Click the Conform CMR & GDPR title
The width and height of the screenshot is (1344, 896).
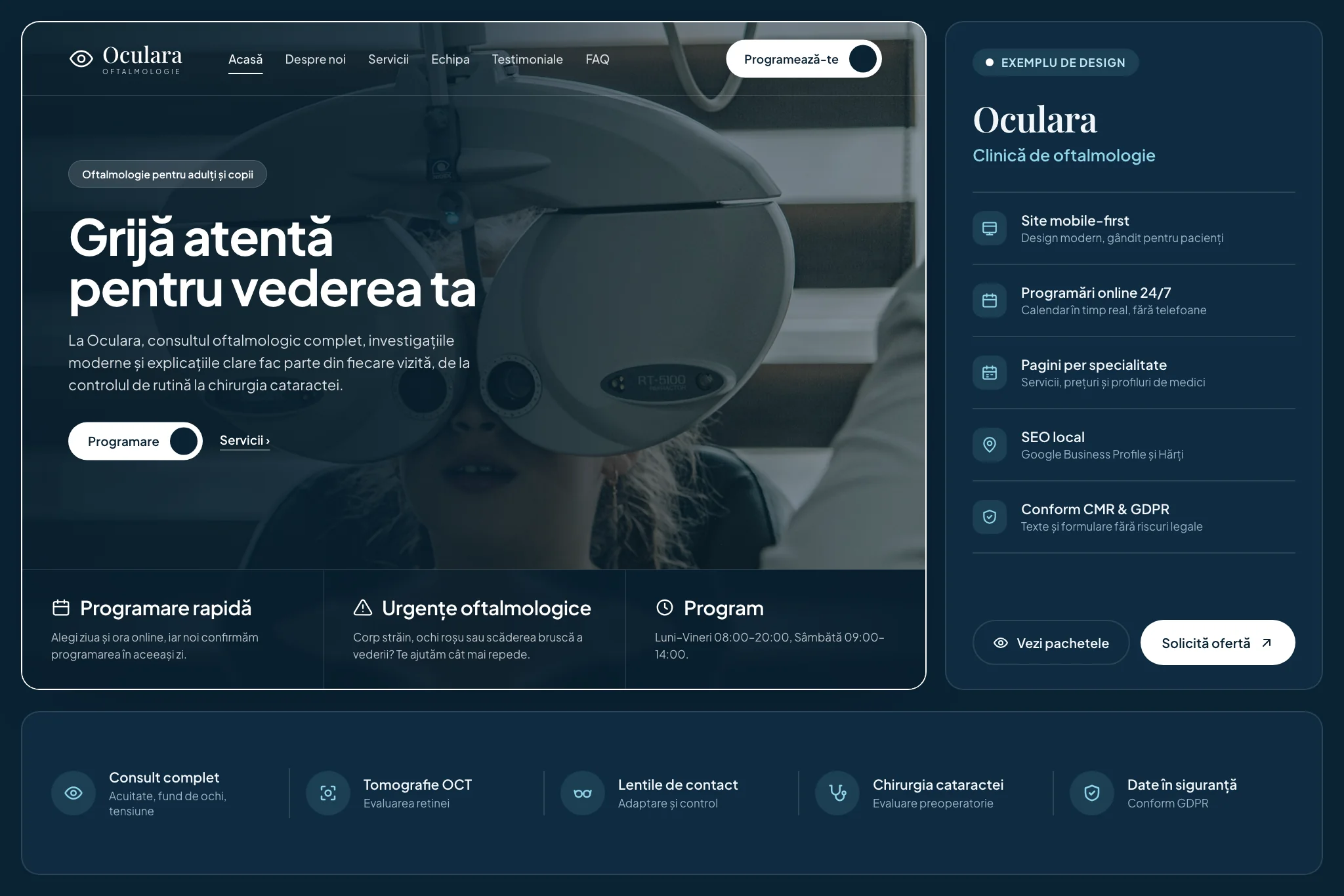1095,509
